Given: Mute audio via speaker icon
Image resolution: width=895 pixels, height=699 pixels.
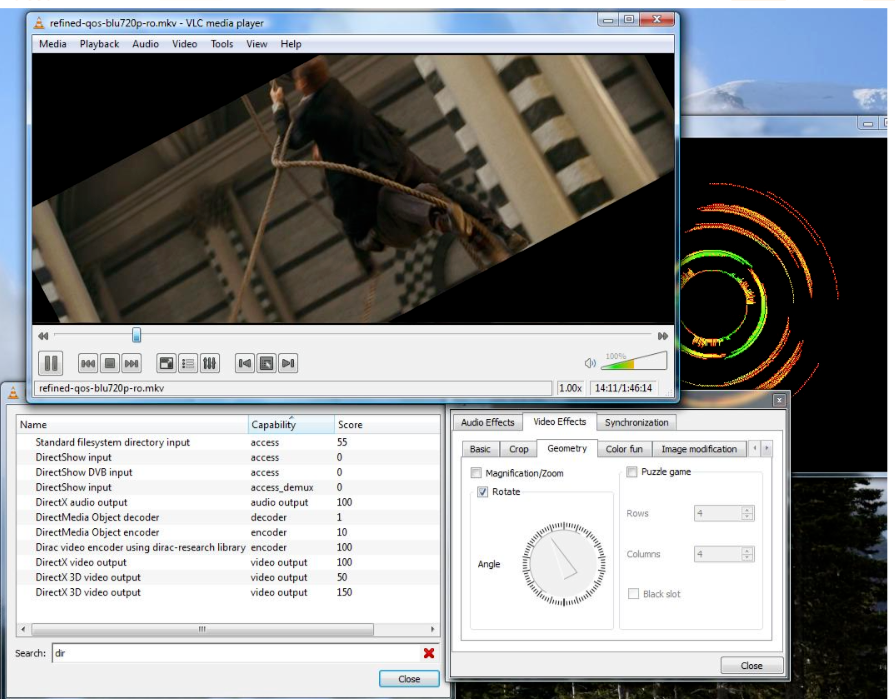Looking at the screenshot, I should click(590, 363).
